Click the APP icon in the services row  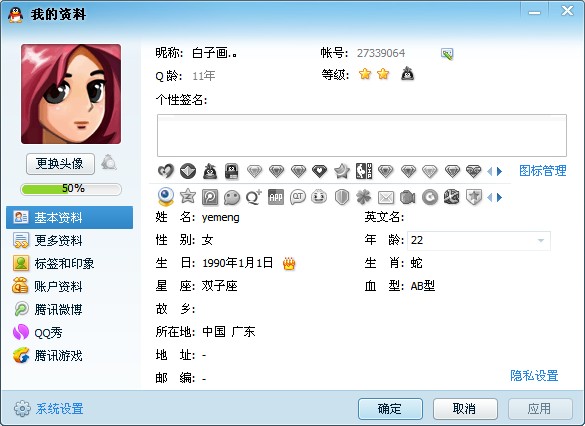tap(276, 197)
